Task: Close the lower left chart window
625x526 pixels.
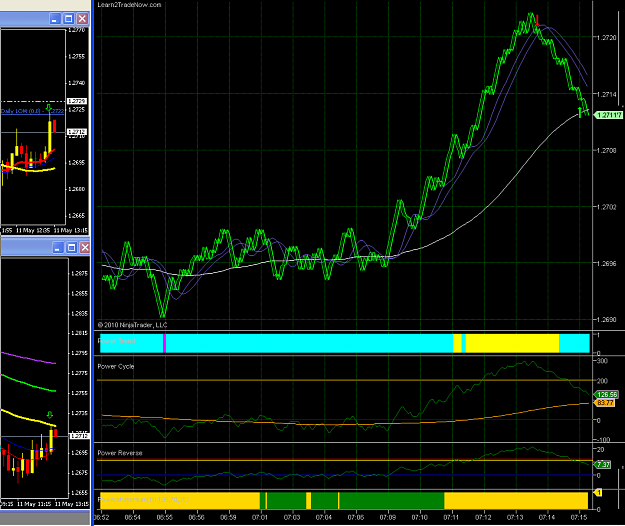Action: coord(85,247)
